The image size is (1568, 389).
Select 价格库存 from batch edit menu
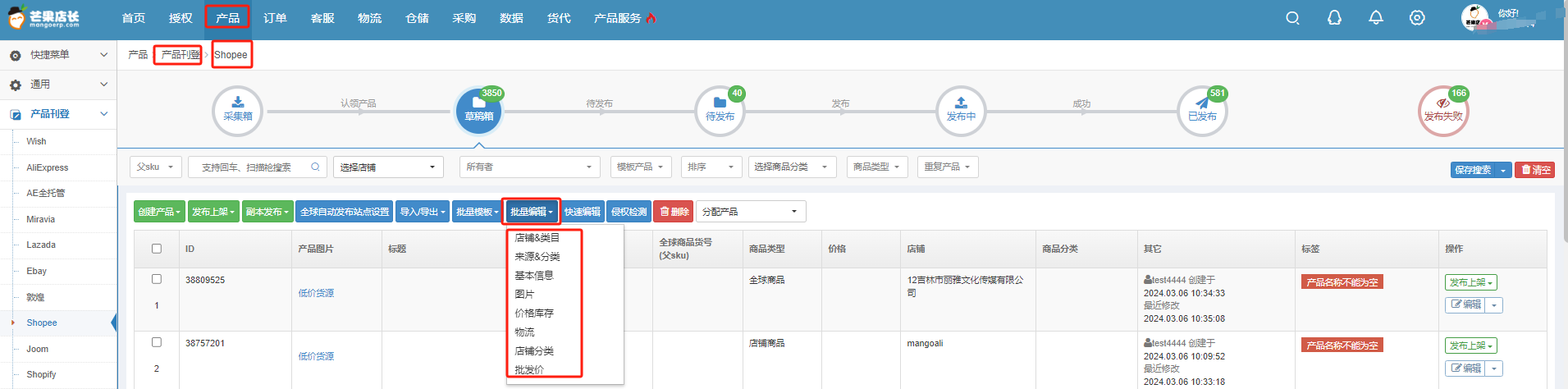click(534, 313)
